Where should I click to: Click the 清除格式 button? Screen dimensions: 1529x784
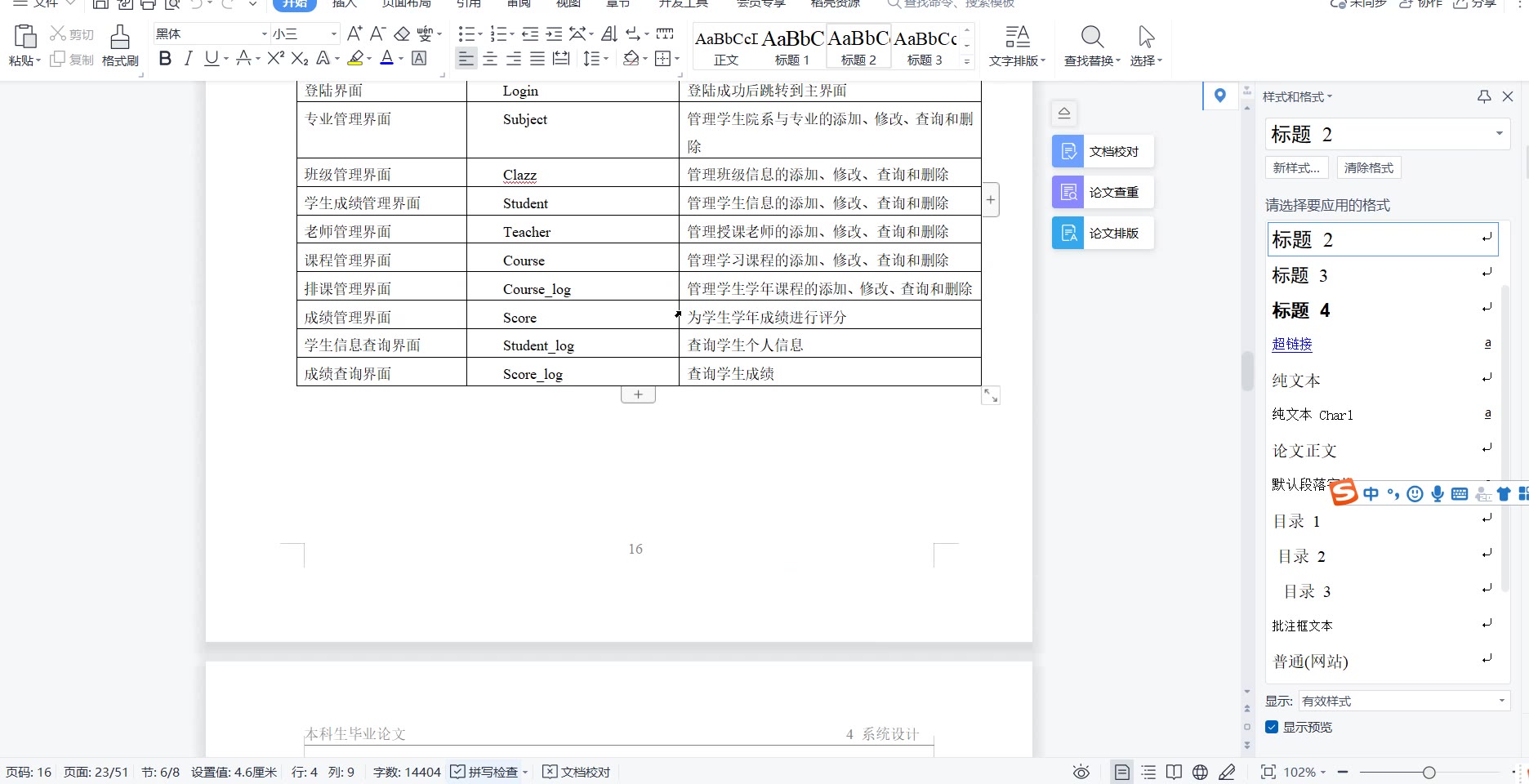(1369, 168)
